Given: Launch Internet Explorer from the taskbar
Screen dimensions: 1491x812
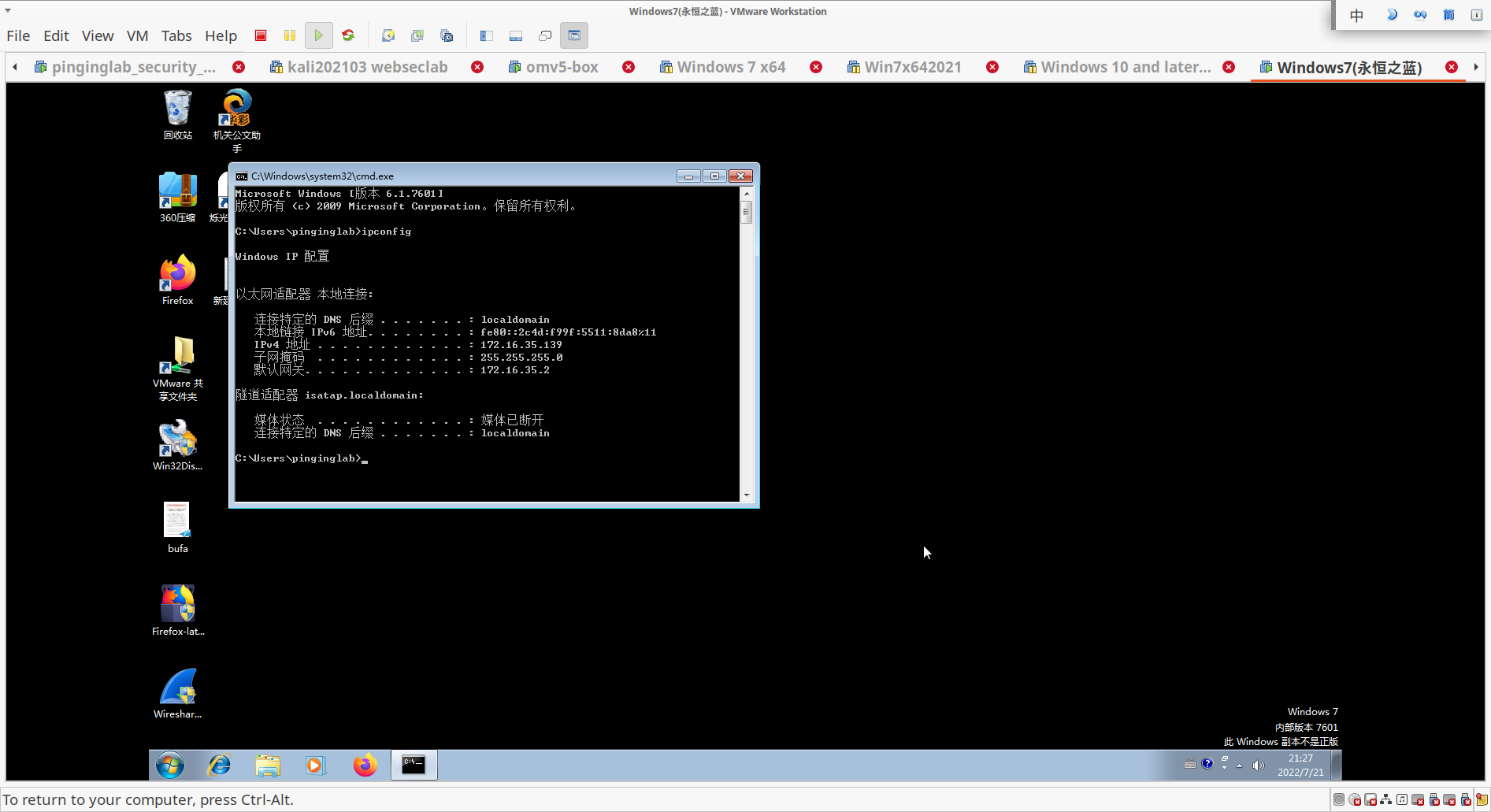Looking at the screenshot, I should pyautogui.click(x=220, y=765).
